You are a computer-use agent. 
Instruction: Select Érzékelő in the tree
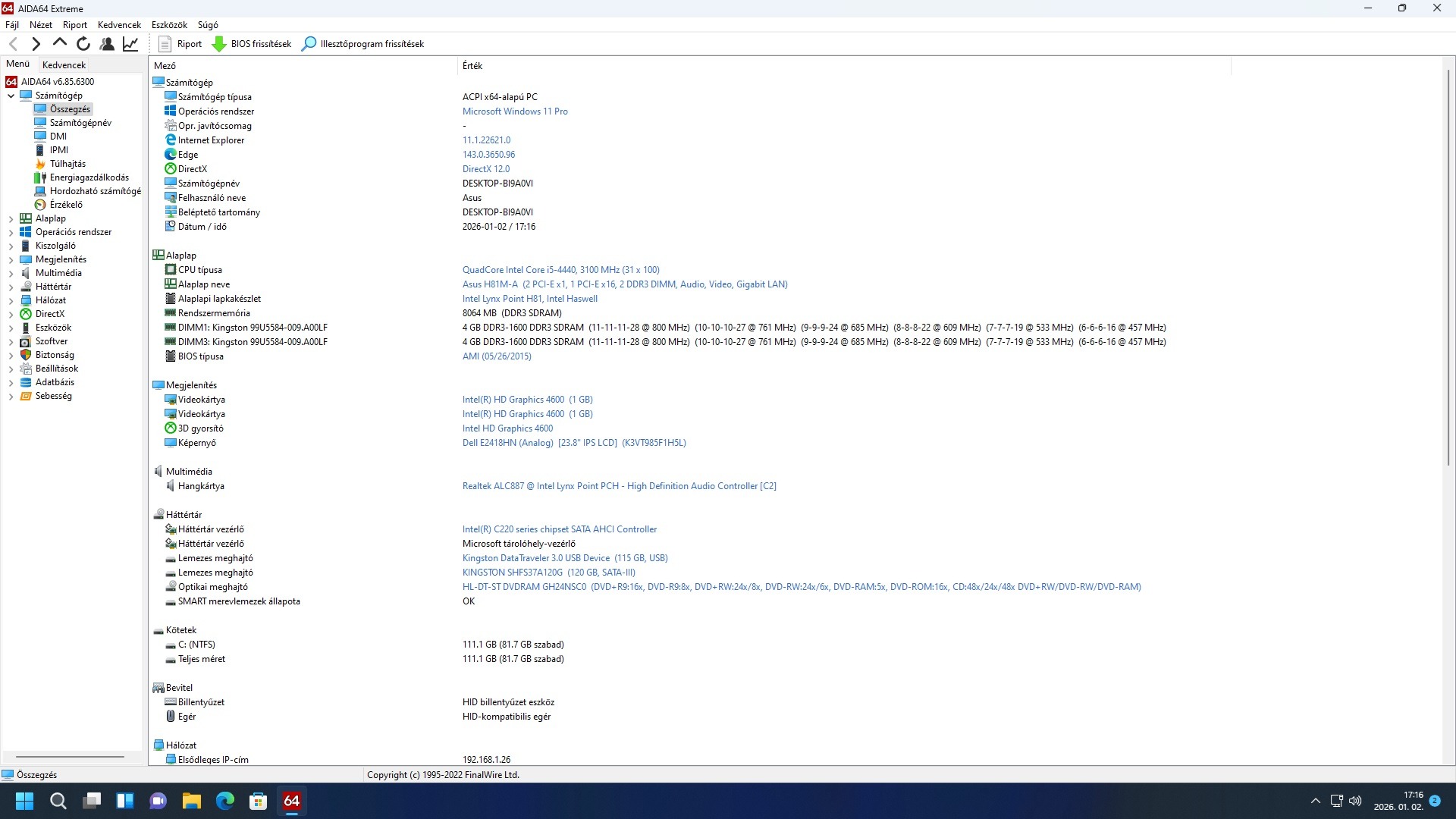pyautogui.click(x=66, y=205)
